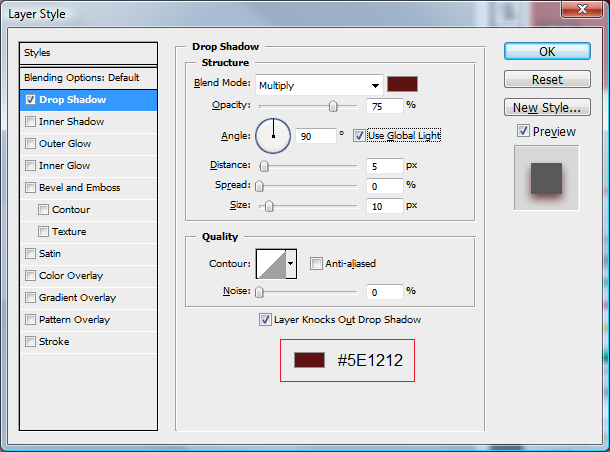Click the Spread value field
Viewport: 610px width, 452px height.
[x=384, y=186]
